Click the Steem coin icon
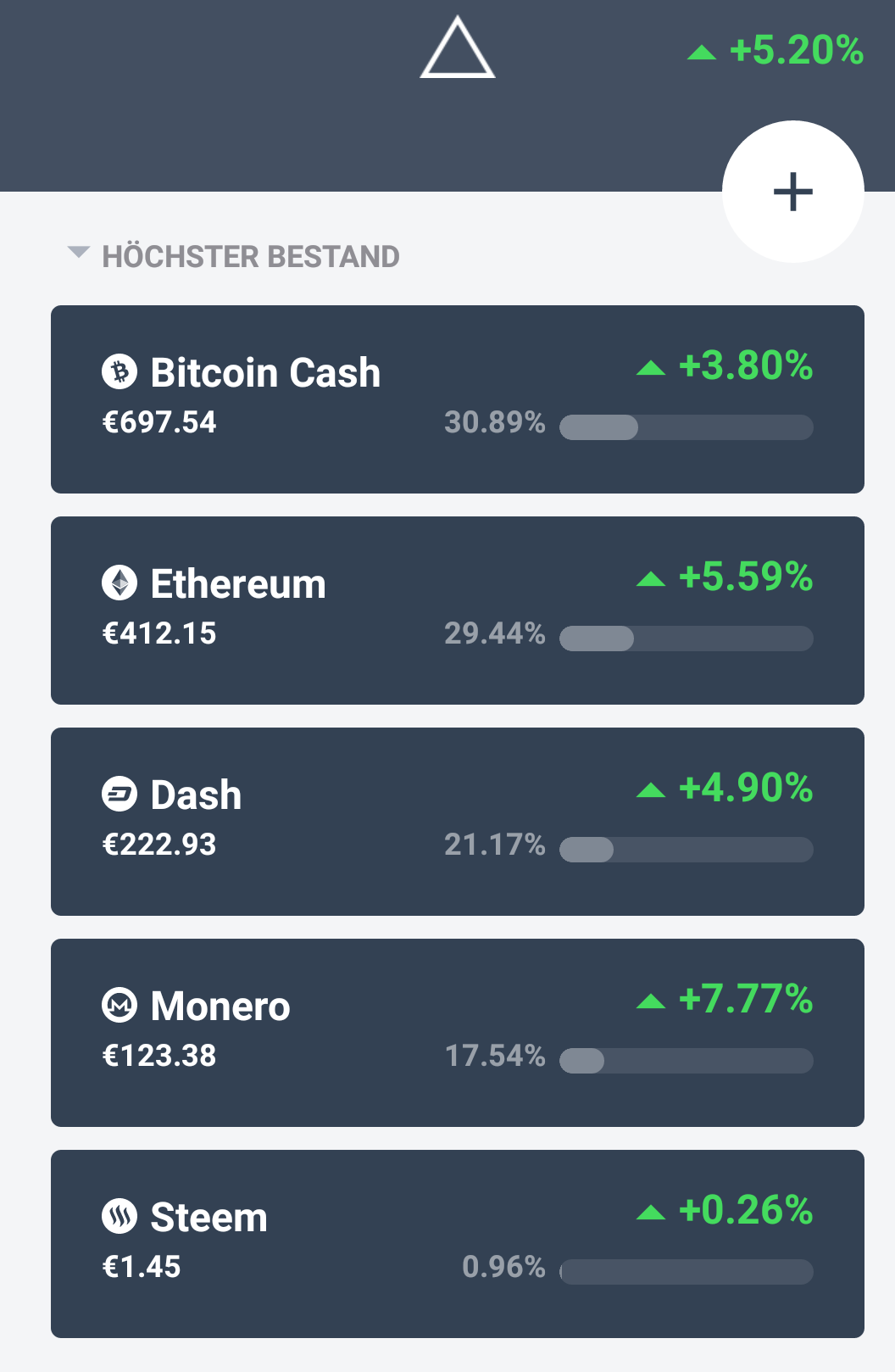 click(x=120, y=1216)
